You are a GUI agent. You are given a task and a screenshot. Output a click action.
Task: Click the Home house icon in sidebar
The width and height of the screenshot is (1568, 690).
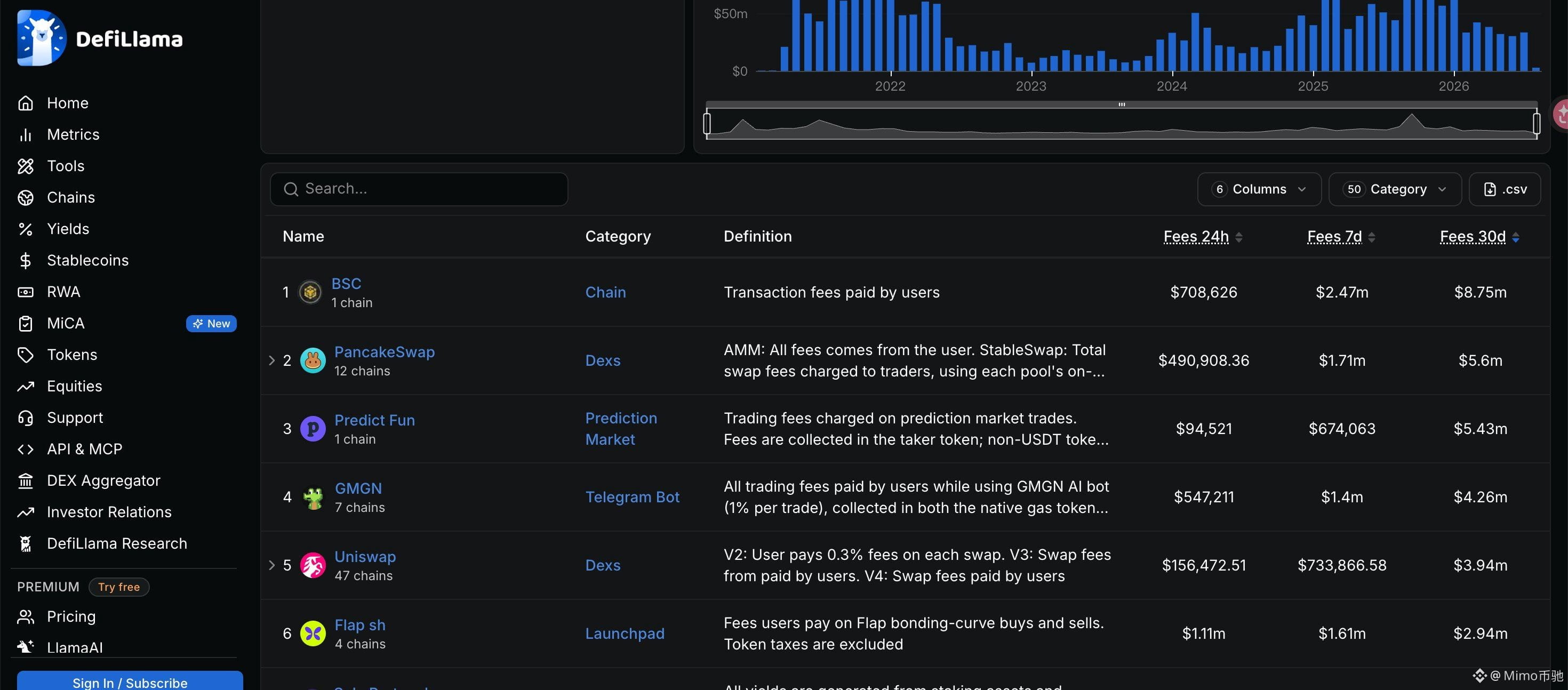[x=26, y=103]
